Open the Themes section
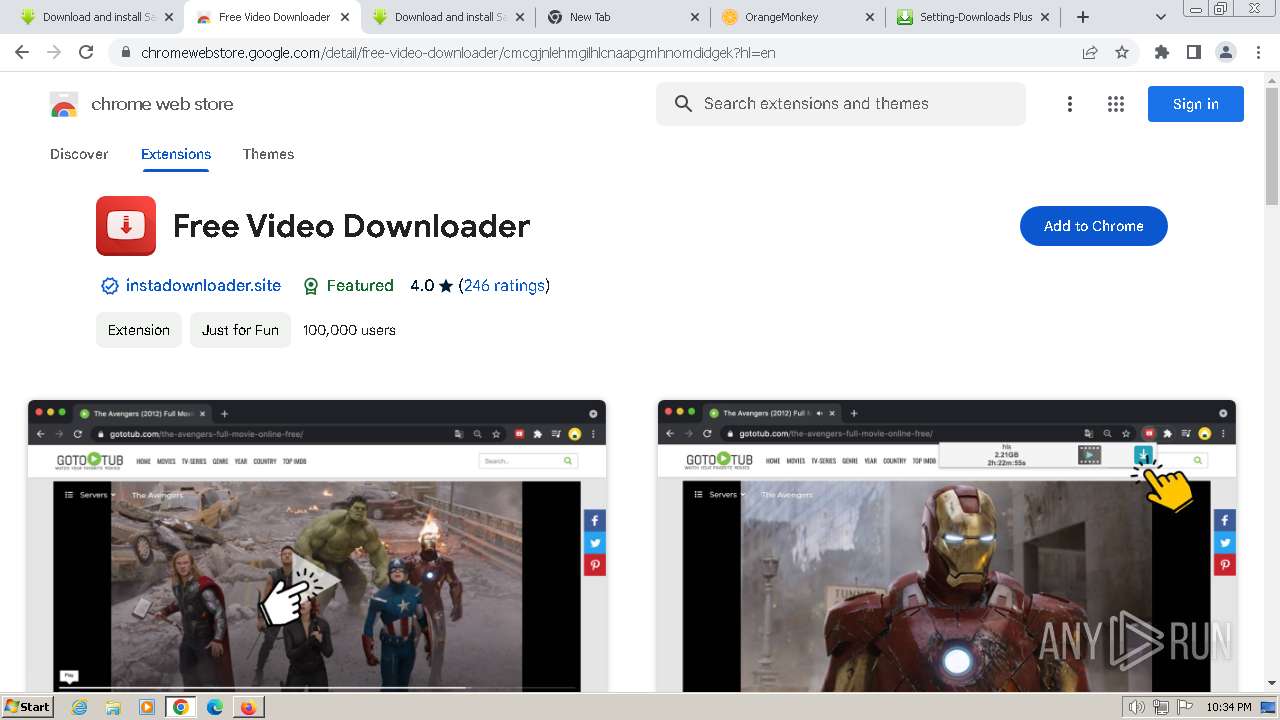 pyautogui.click(x=268, y=154)
